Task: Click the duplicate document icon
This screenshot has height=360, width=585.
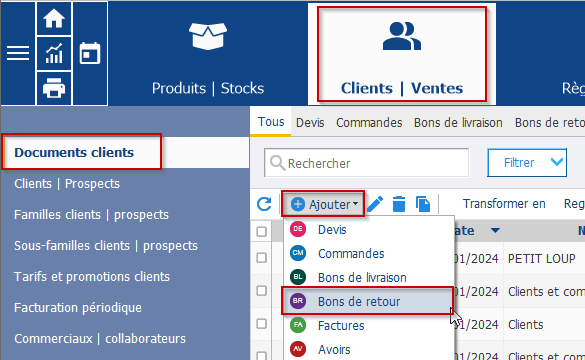Action: 423,204
